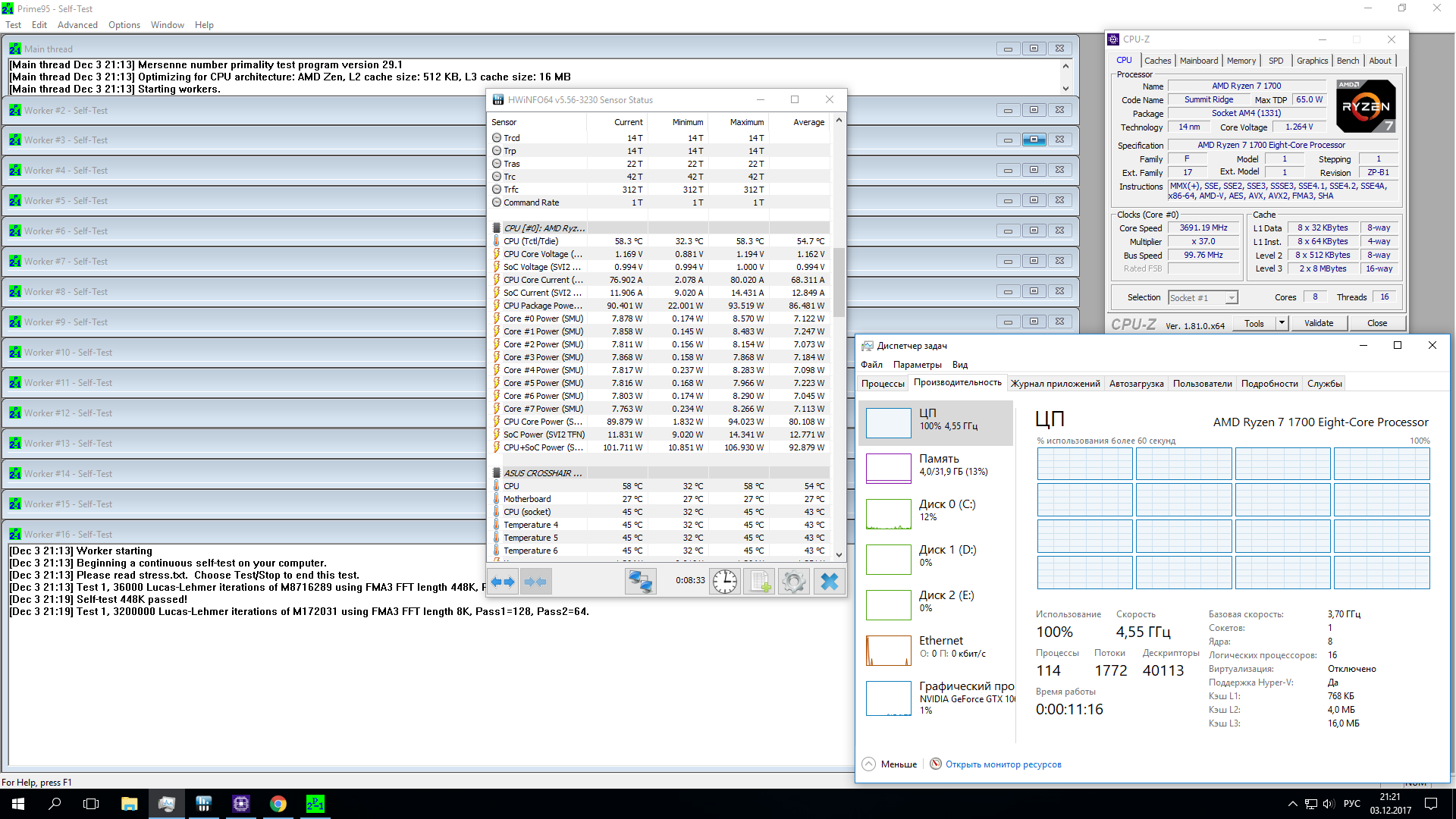The height and width of the screenshot is (819, 1456).
Task: Open HWiNFO sensor settings gear icon
Action: 794,582
